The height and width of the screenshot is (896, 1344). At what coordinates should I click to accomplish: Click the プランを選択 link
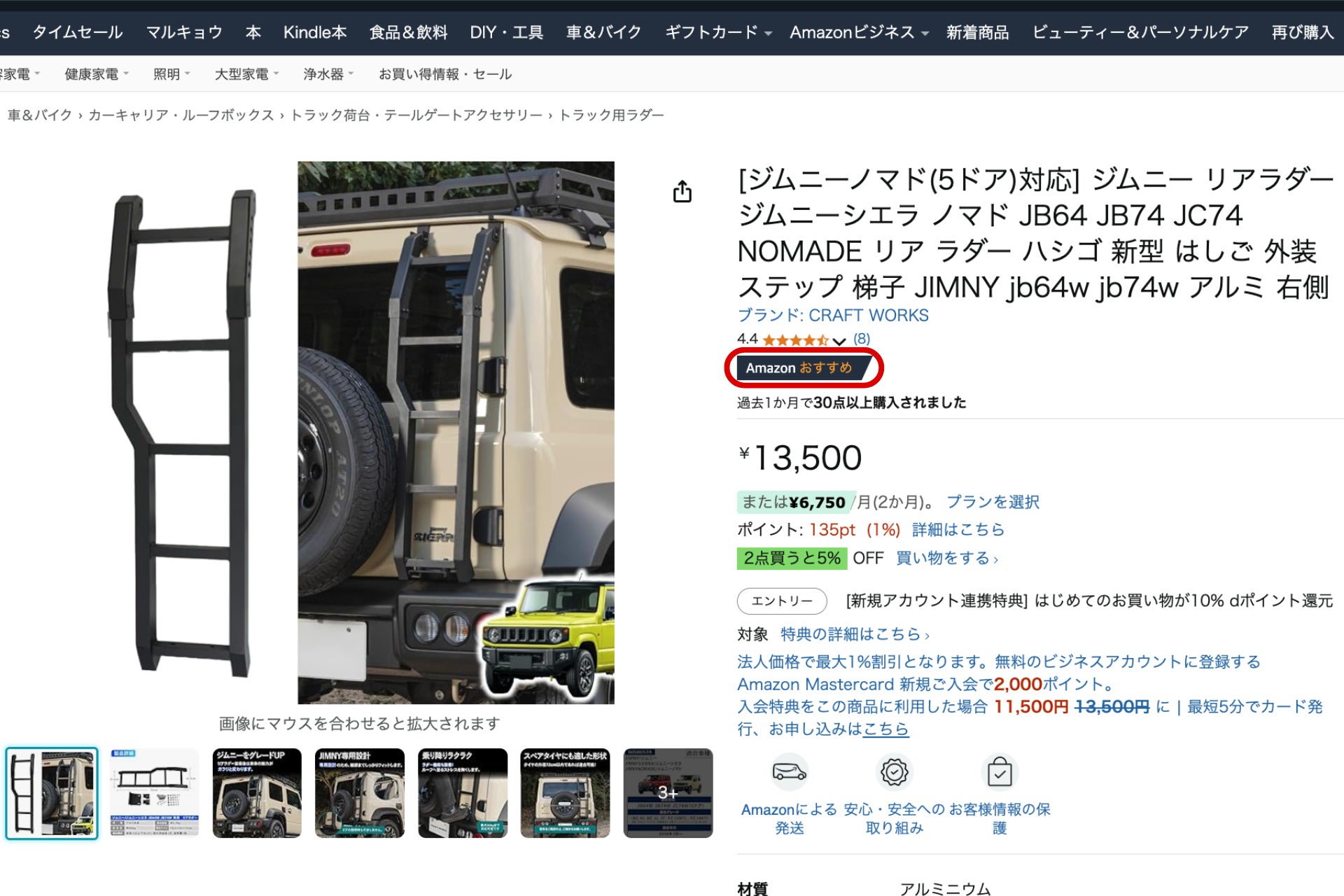point(993,502)
